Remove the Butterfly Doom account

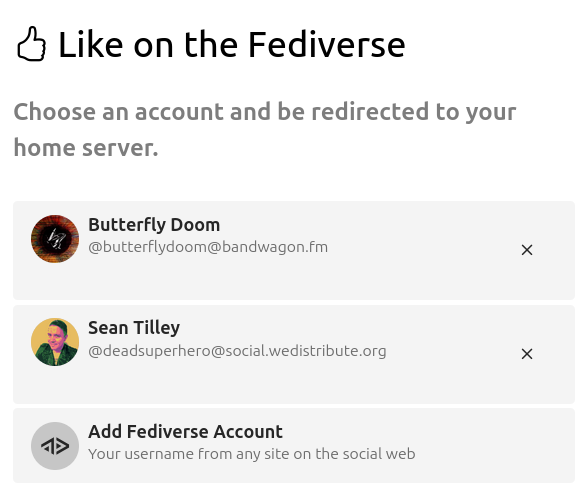527,250
